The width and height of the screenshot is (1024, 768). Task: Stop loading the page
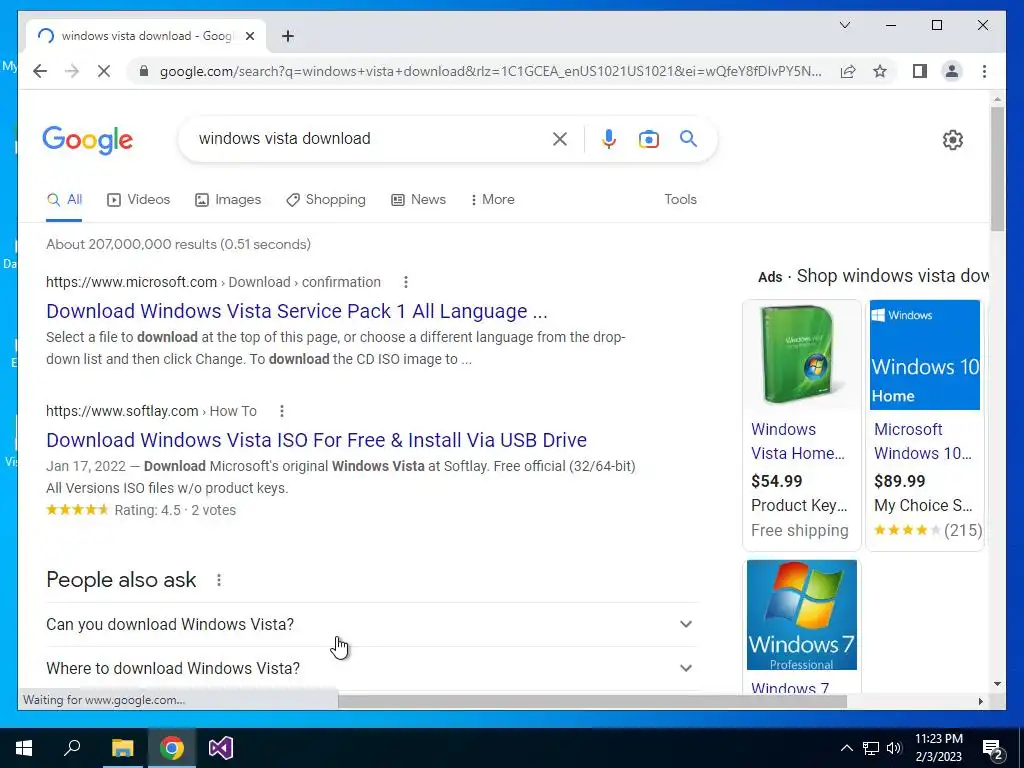click(x=104, y=71)
